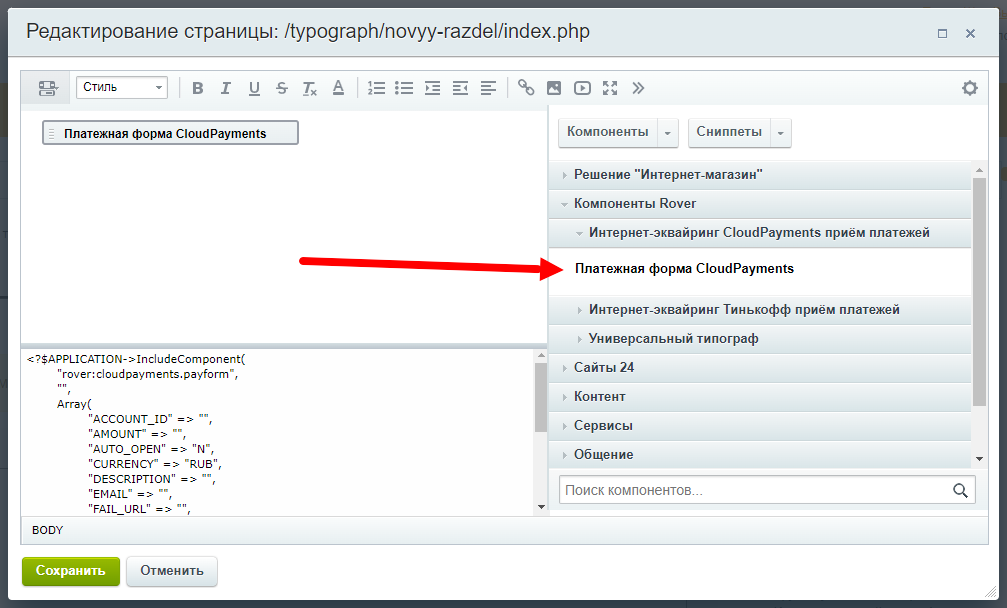The height and width of the screenshot is (608, 1007).
Task: Expand the Сайты 24 section
Action: pos(760,367)
